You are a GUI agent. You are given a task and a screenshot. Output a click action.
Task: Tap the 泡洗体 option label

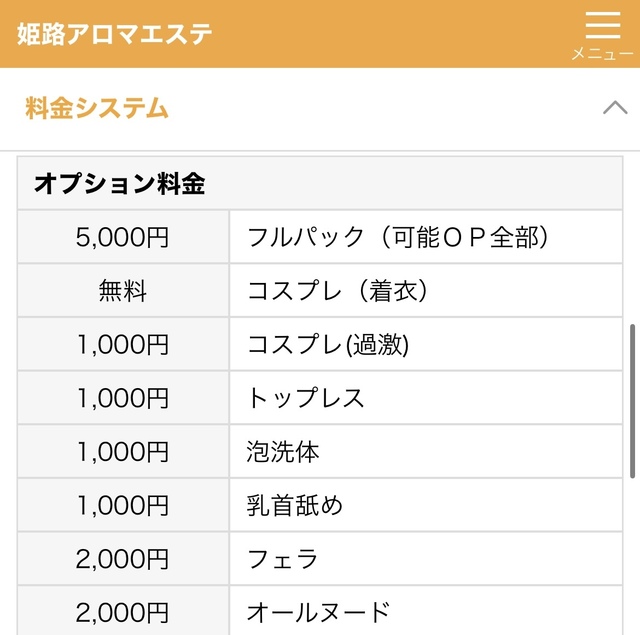click(283, 452)
